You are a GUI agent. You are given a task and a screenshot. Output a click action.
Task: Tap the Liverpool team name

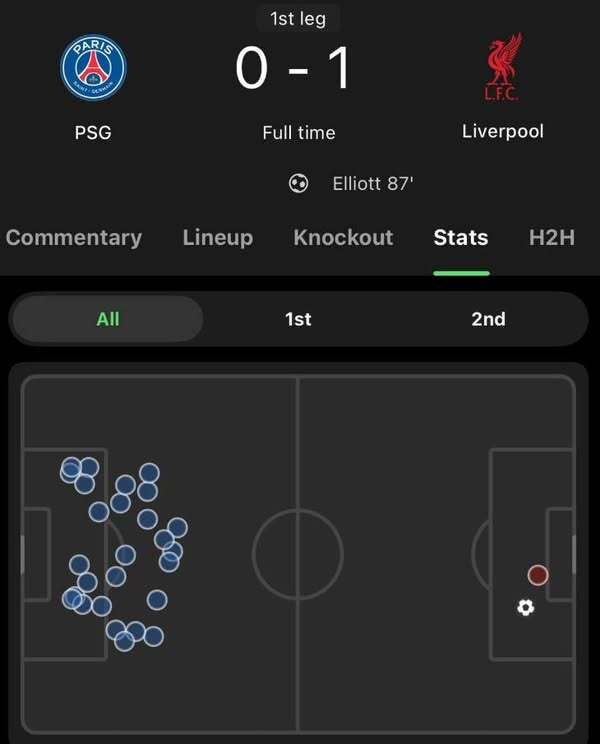pyautogui.click(x=502, y=131)
